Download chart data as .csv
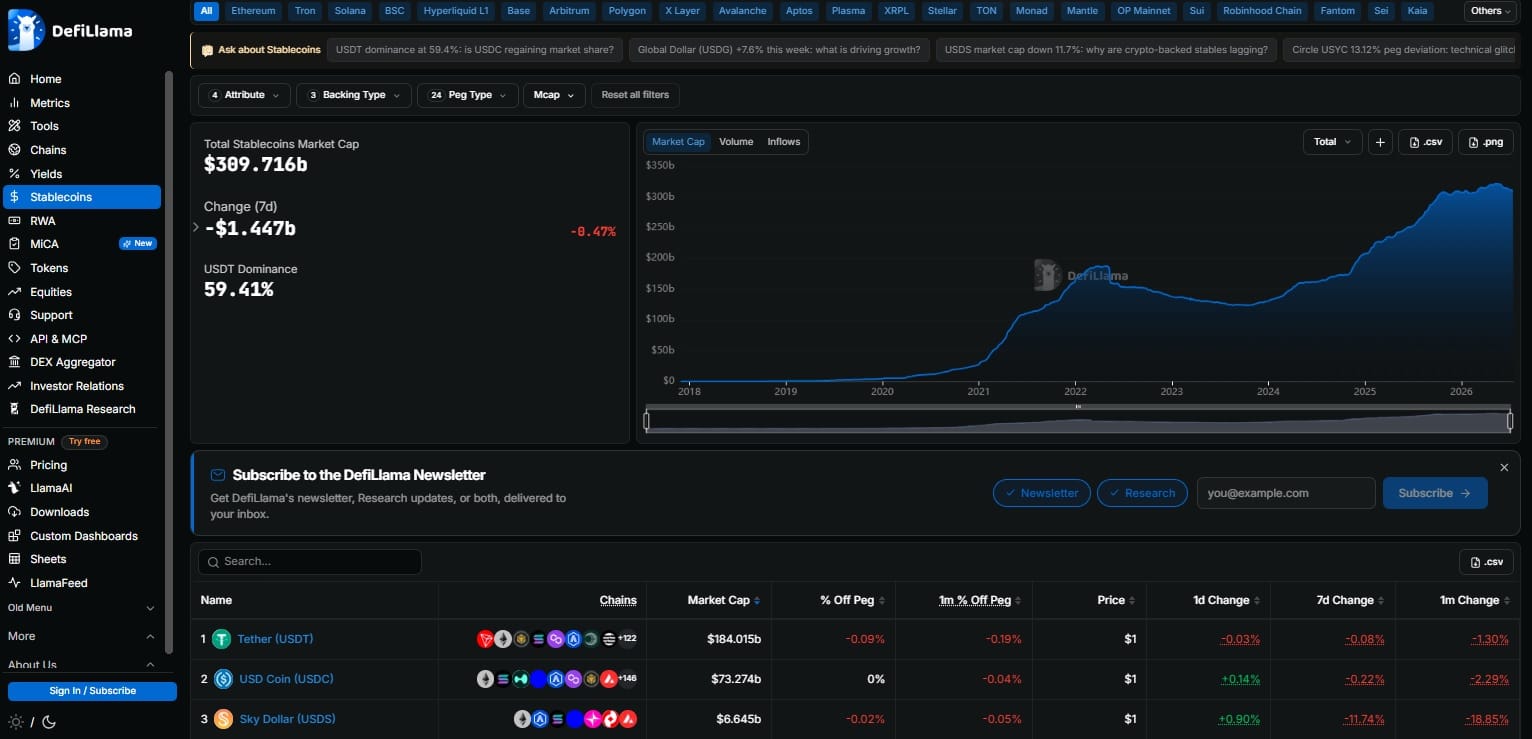The height and width of the screenshot is (739, 1532). click(x=1425, y=142)
